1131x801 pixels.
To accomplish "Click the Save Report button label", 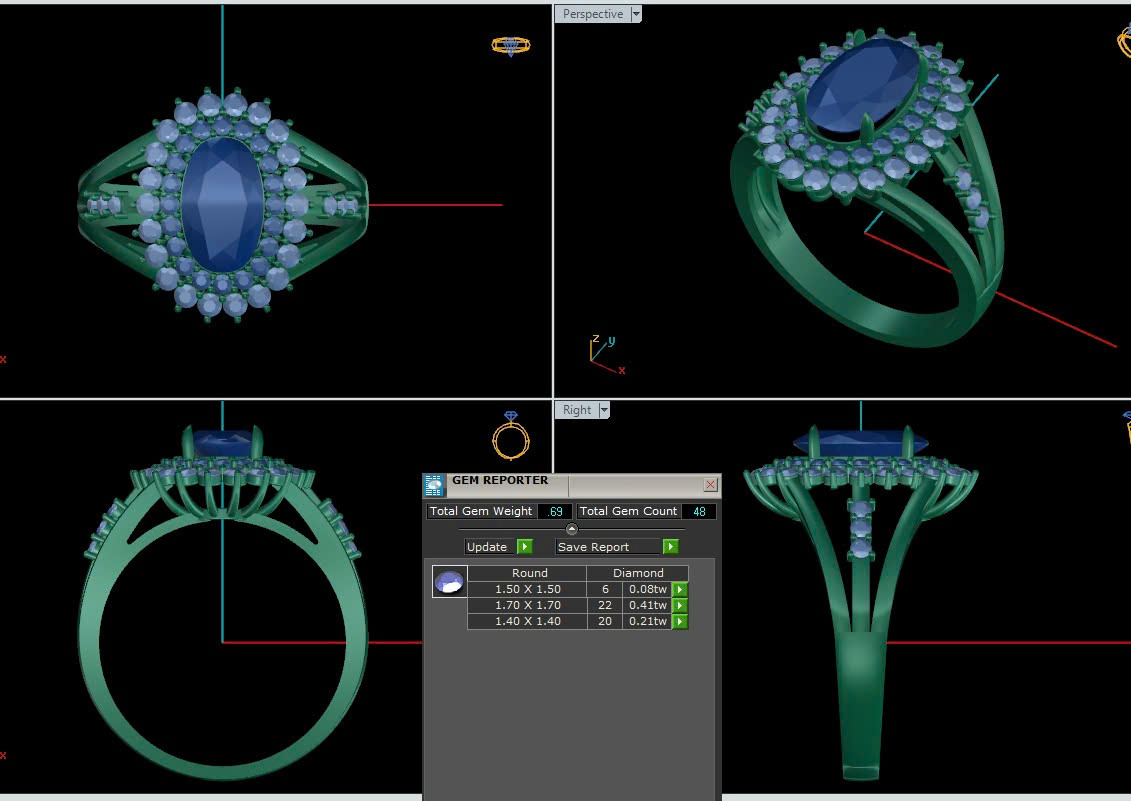I will tap(594, 547).
